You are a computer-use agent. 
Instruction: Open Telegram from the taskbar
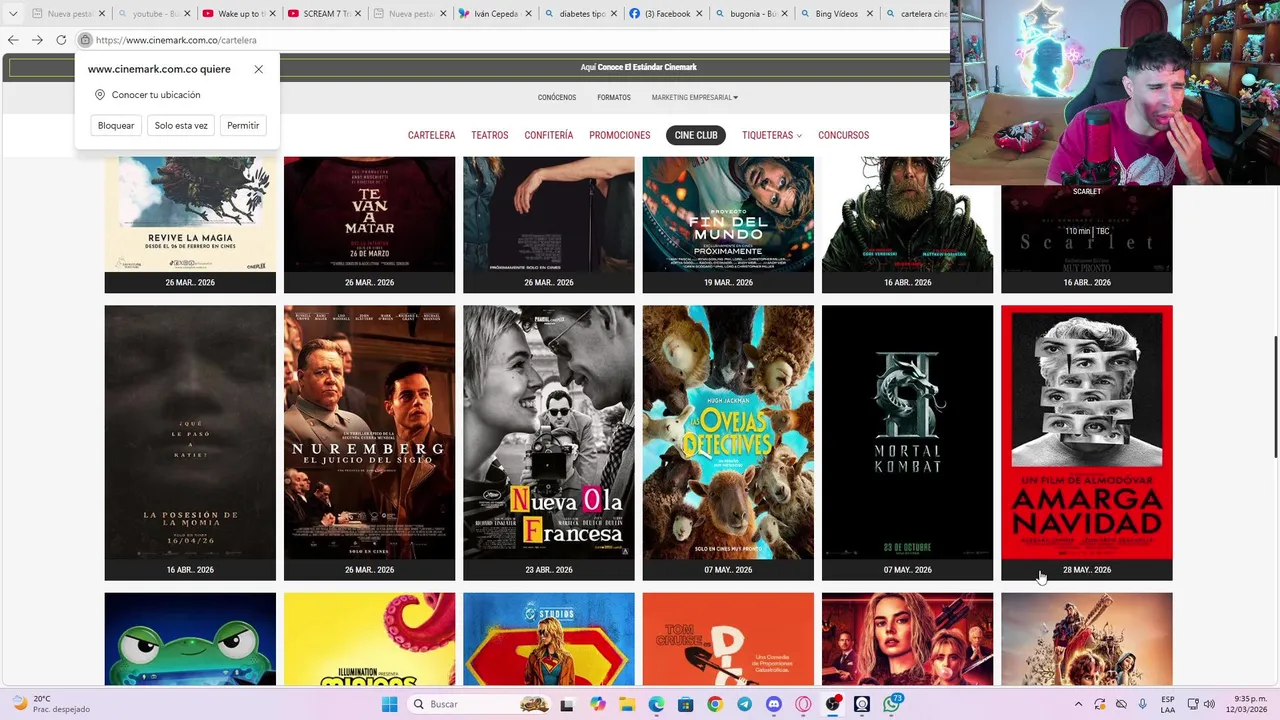tap(744, 704)
